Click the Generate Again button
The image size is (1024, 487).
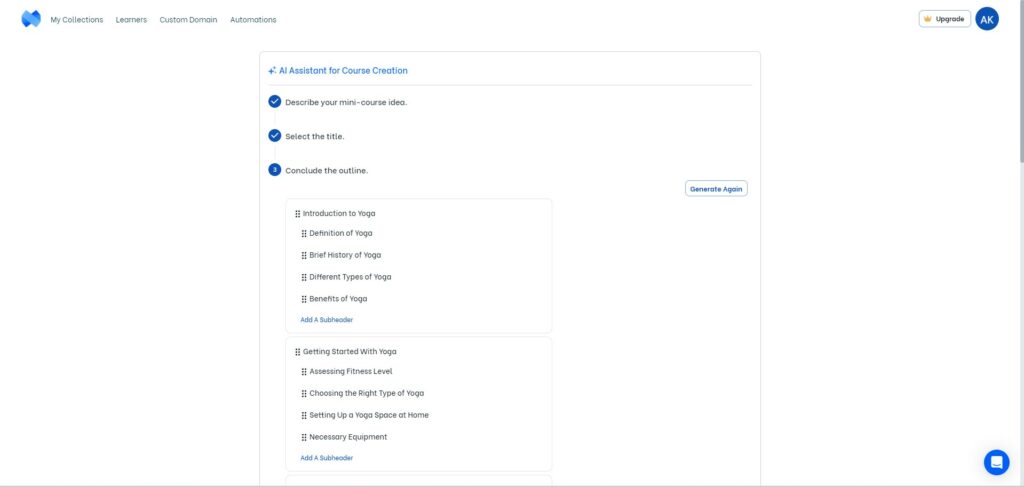pyautogui.click(x=716, y=189)
